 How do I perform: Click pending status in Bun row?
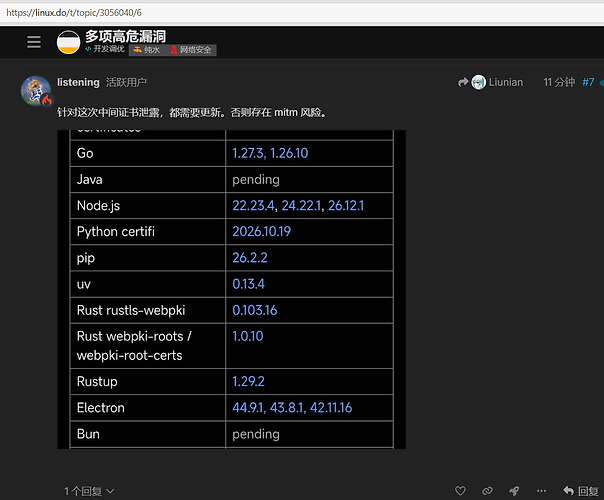click(256, 435)
